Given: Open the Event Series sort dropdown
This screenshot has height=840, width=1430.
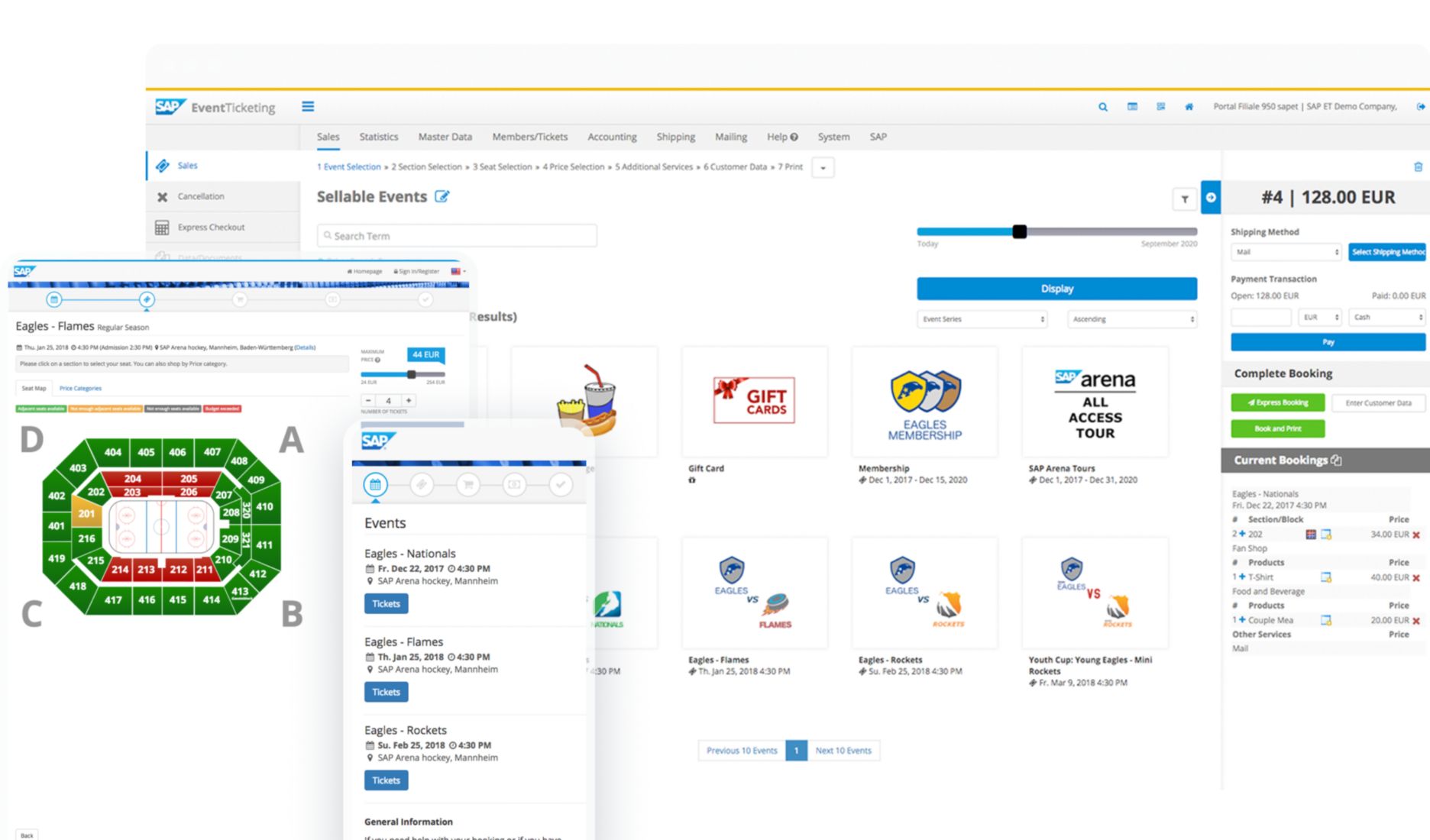Looking at the screenshot, I should point(982,318).
